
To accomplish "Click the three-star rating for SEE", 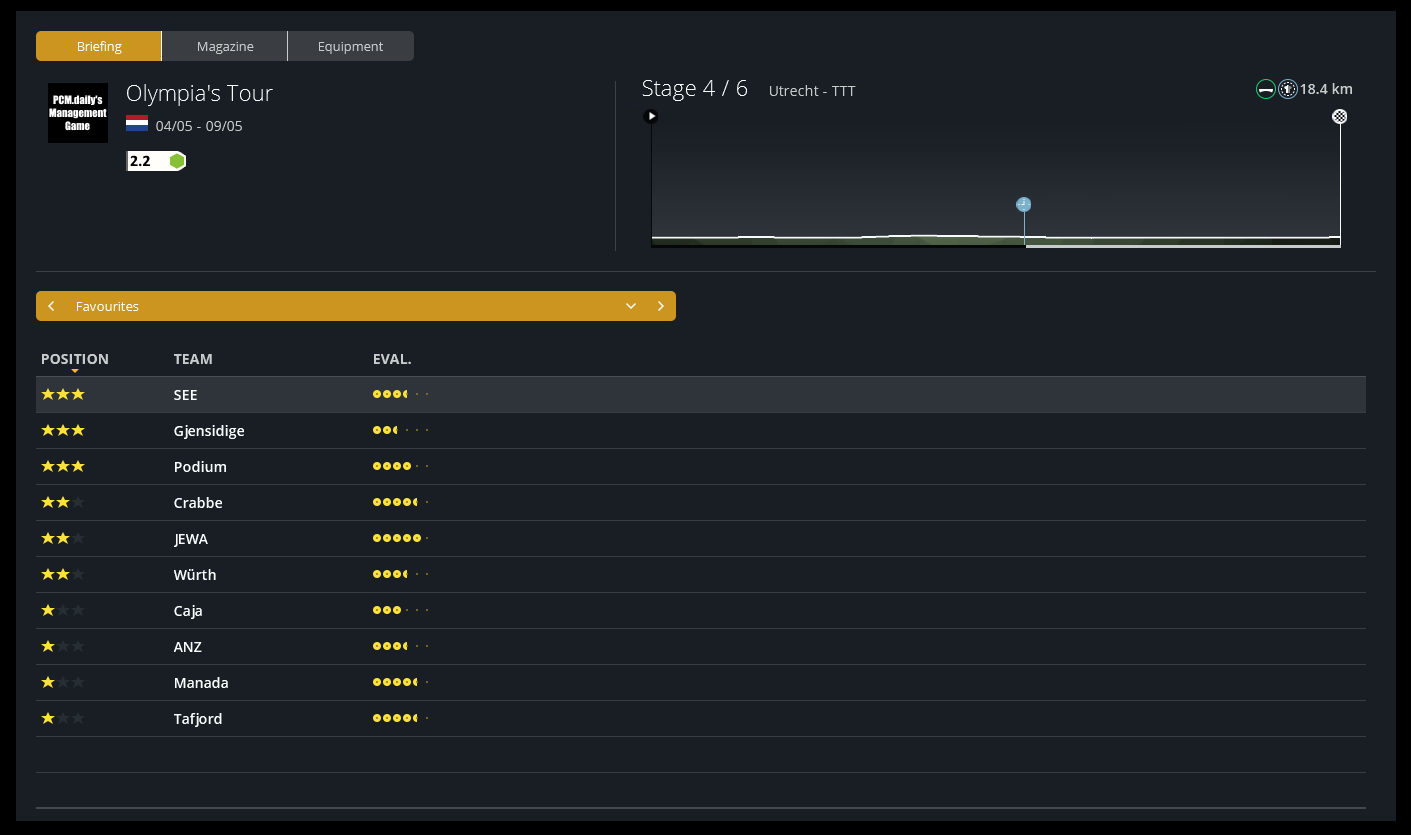I will (x=63, y=395).
